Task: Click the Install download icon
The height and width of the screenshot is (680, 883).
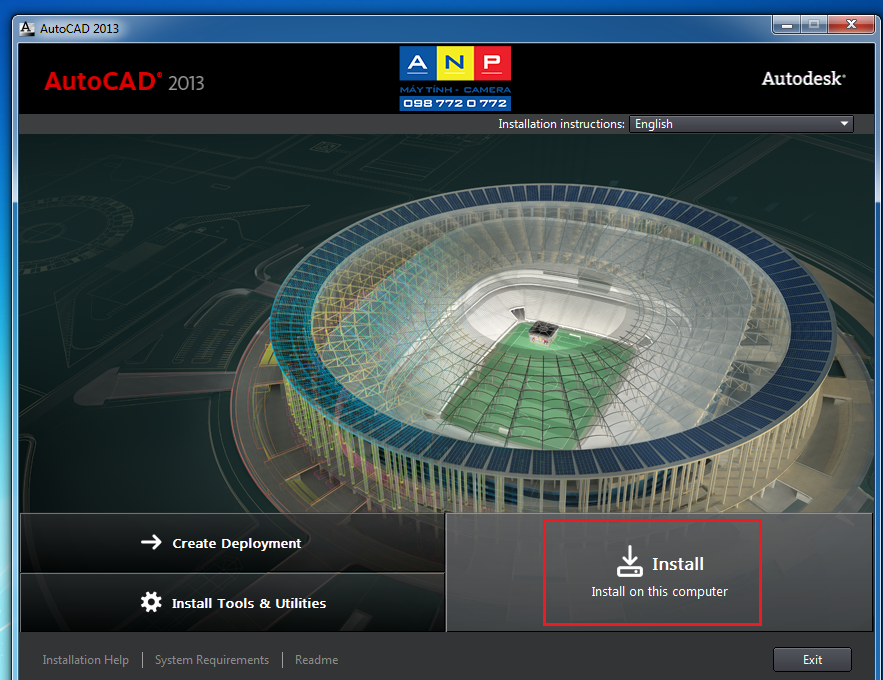Action: [630, 561]
